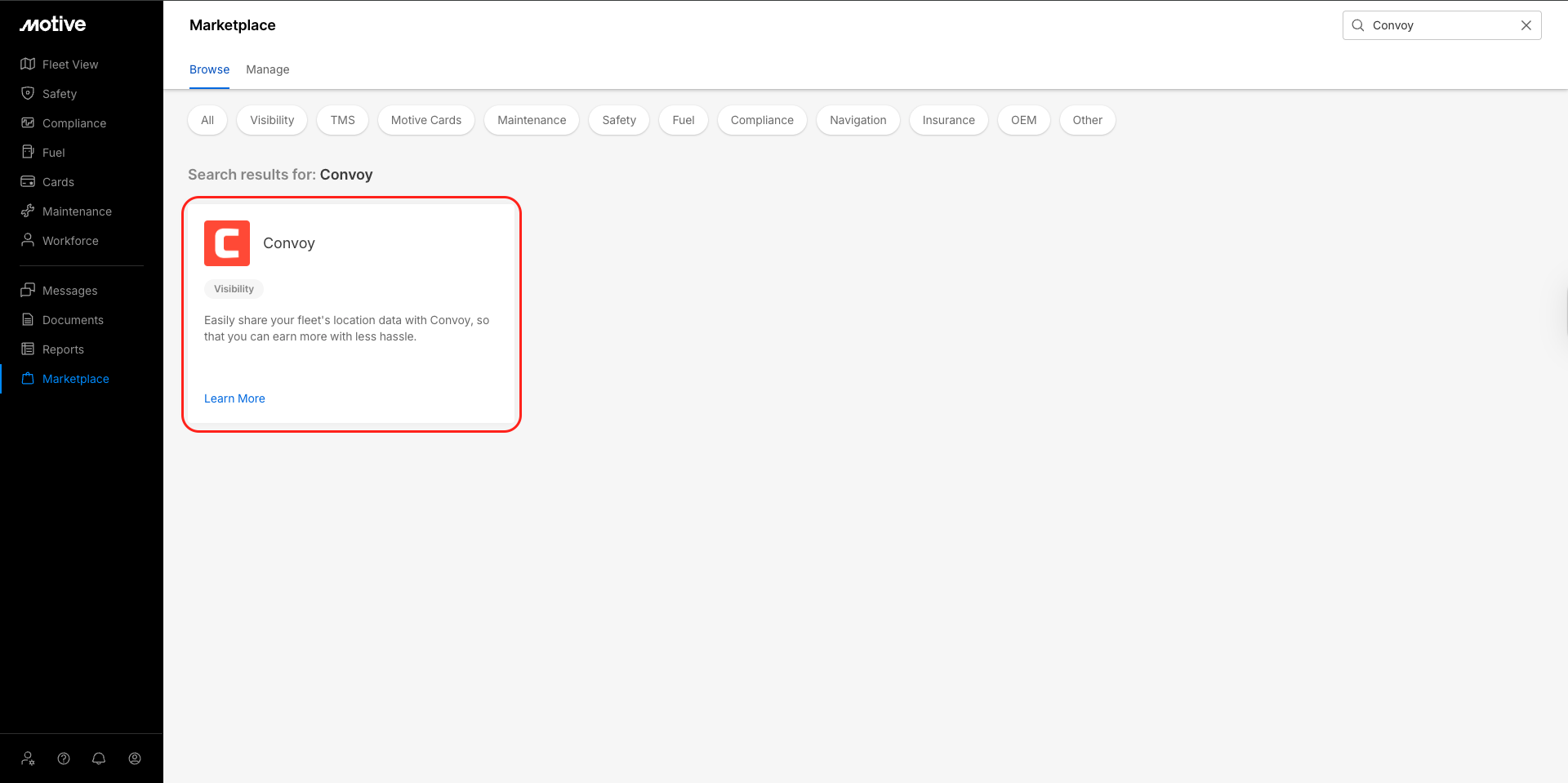Open Reports in sidebar
Screen dimensions: 1568x783
pos(63,349)
